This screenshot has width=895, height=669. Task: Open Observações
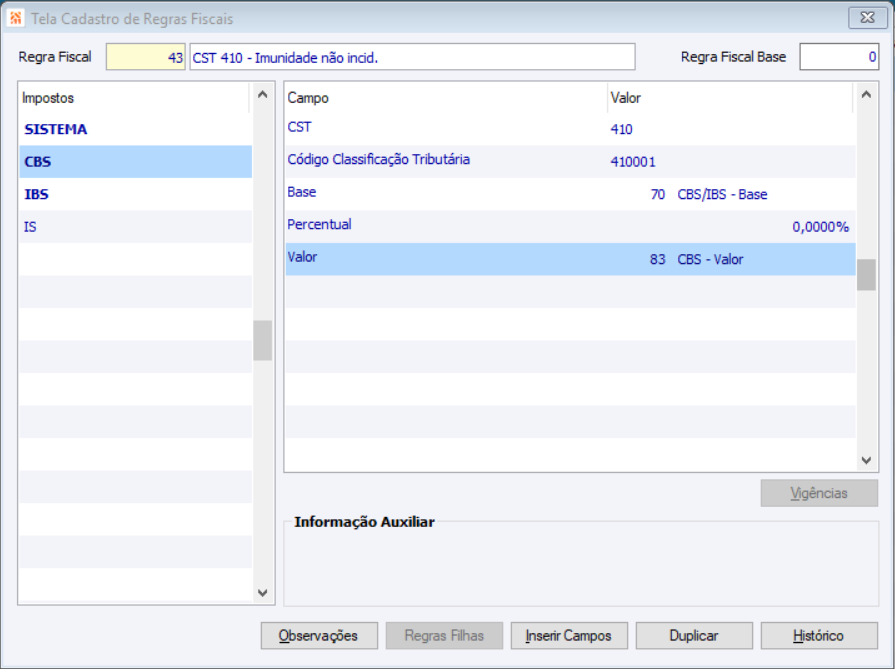[319, 636]
